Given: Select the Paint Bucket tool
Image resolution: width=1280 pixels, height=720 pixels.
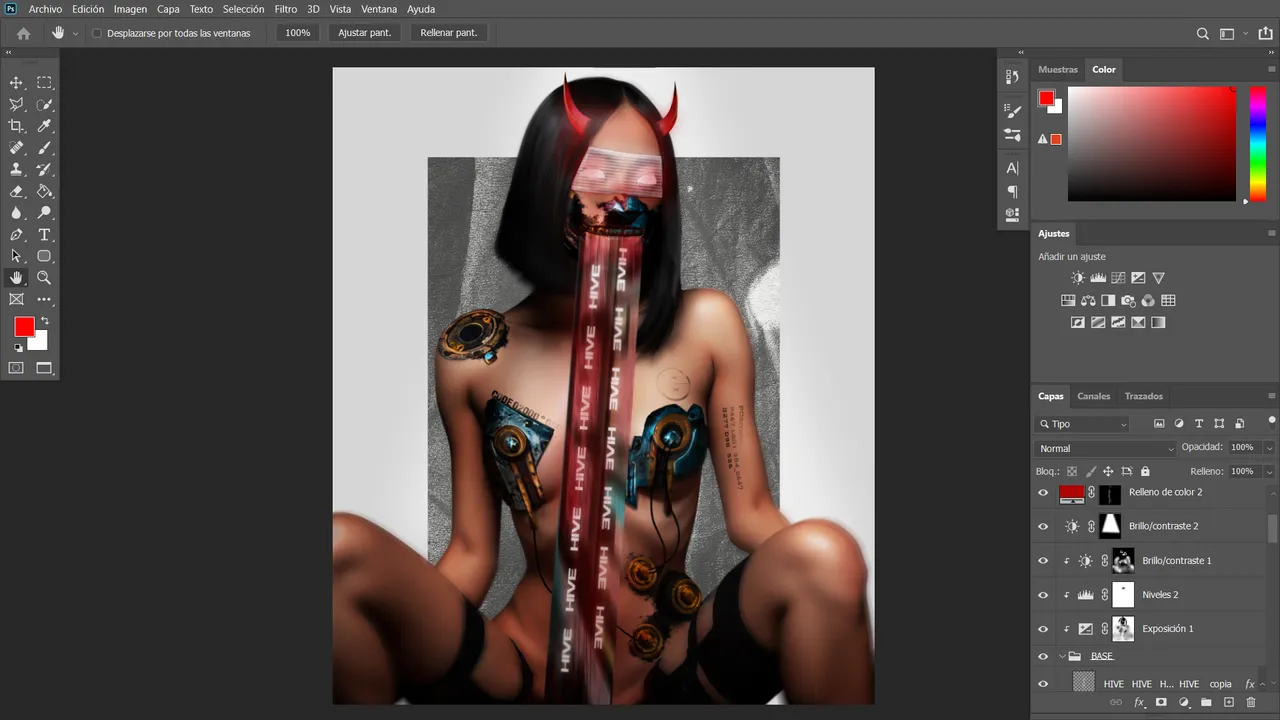Looking at the screenshot, I should tap(44, 191).
